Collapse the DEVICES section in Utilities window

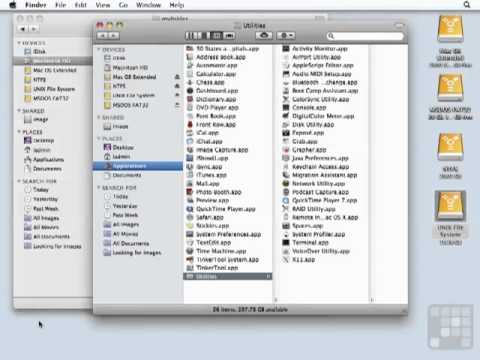pos(99,50)
